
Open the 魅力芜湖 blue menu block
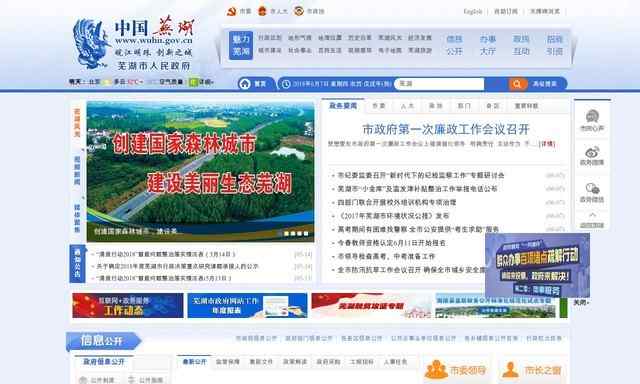pyautogui.click(x=241, y=45)
